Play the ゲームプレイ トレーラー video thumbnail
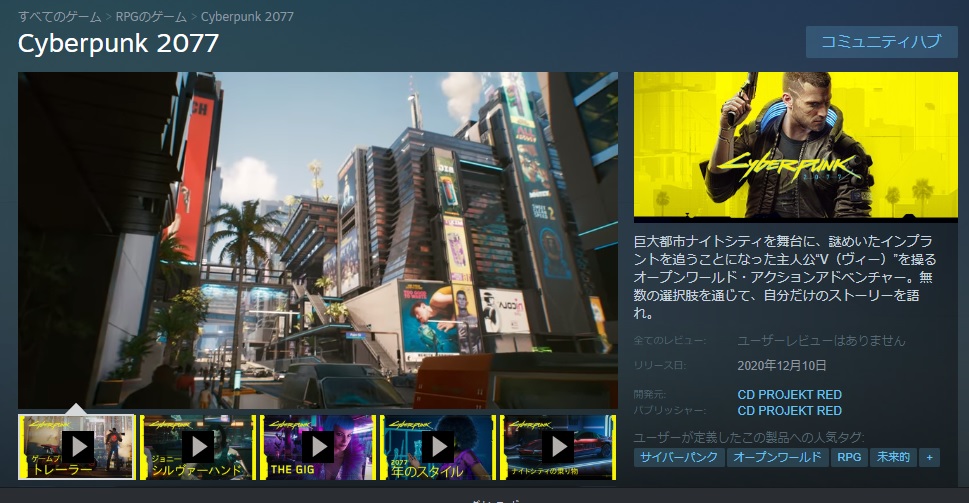Screen dimensions: 969x503 [77, 446]
